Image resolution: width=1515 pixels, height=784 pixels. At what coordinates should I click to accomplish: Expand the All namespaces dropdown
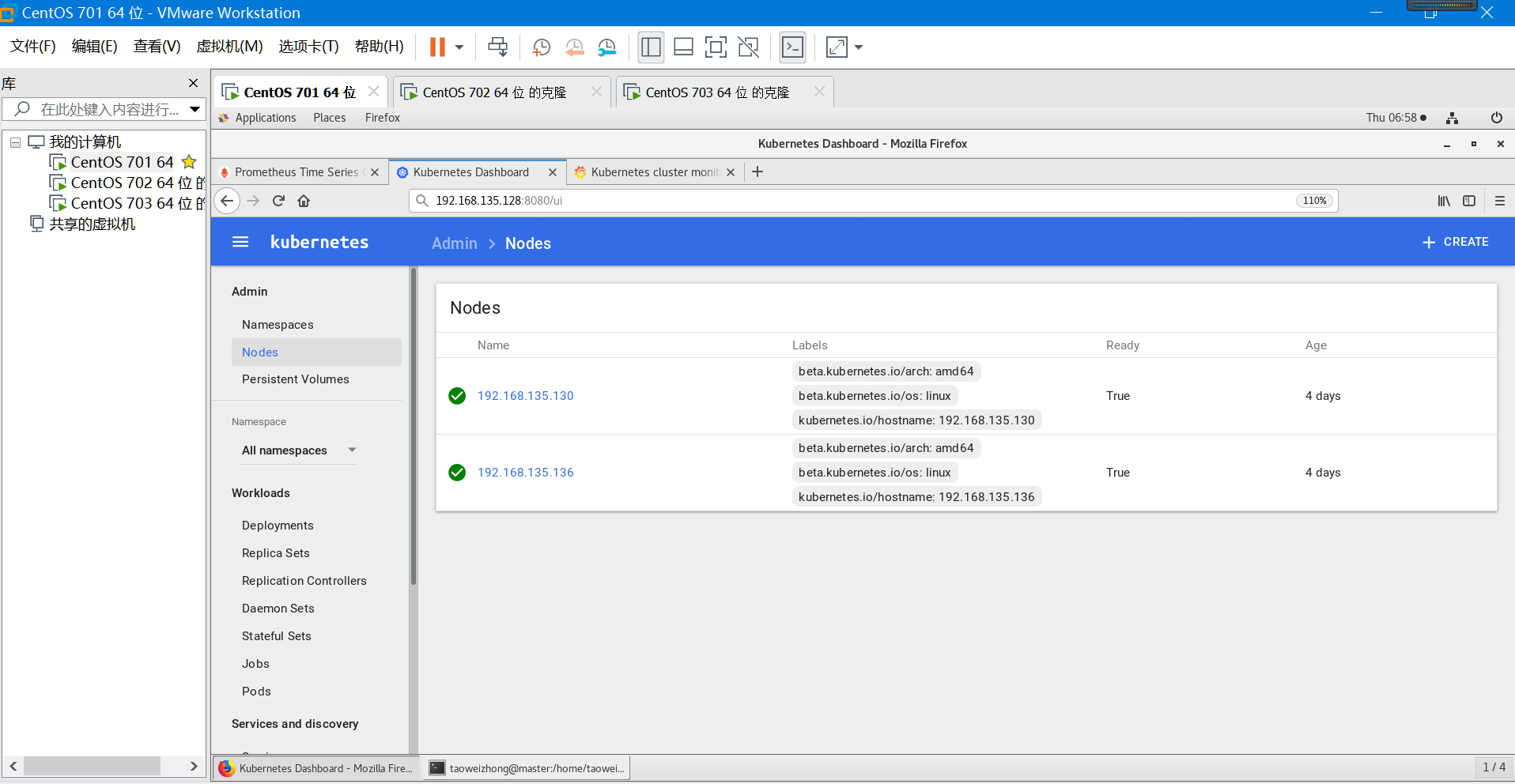[299, 450]
